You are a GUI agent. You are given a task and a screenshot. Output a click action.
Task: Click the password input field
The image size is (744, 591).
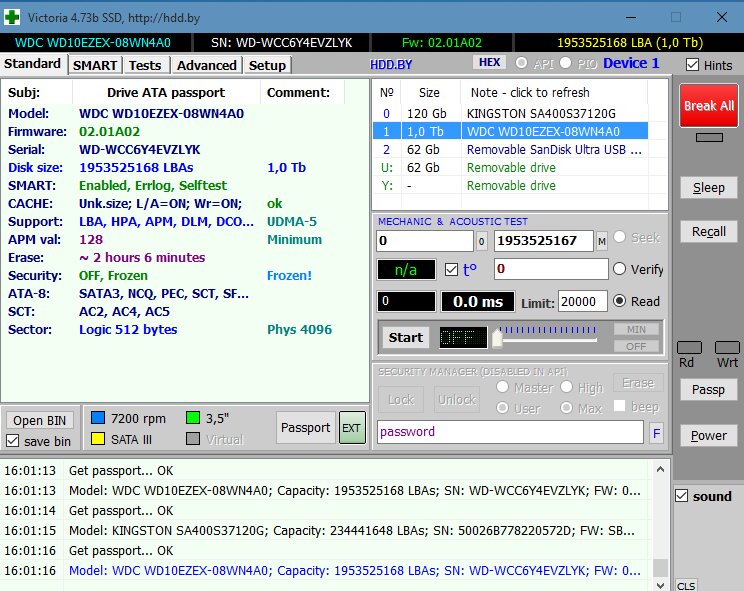[511, 432]
